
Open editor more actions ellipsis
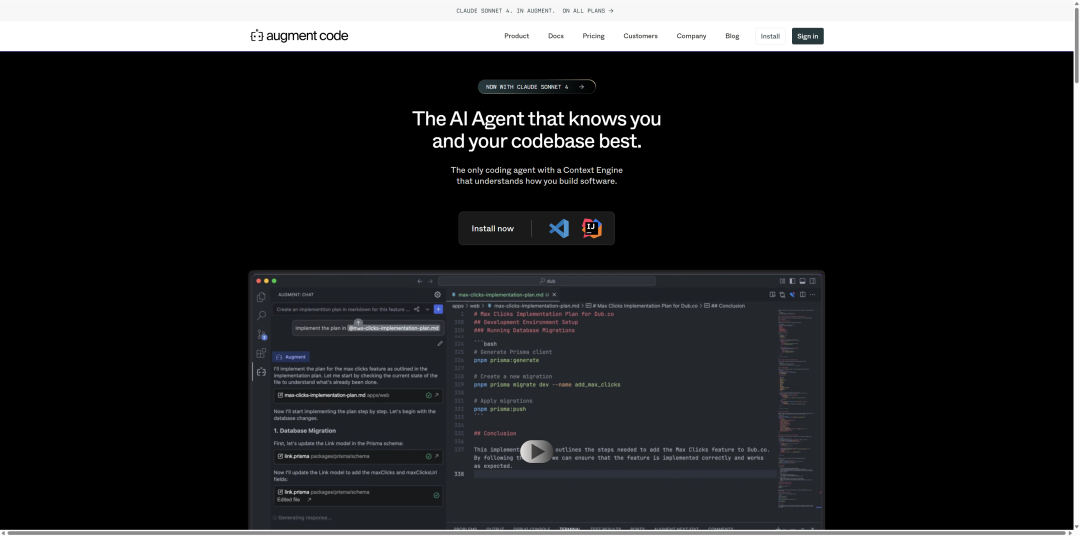813,295
